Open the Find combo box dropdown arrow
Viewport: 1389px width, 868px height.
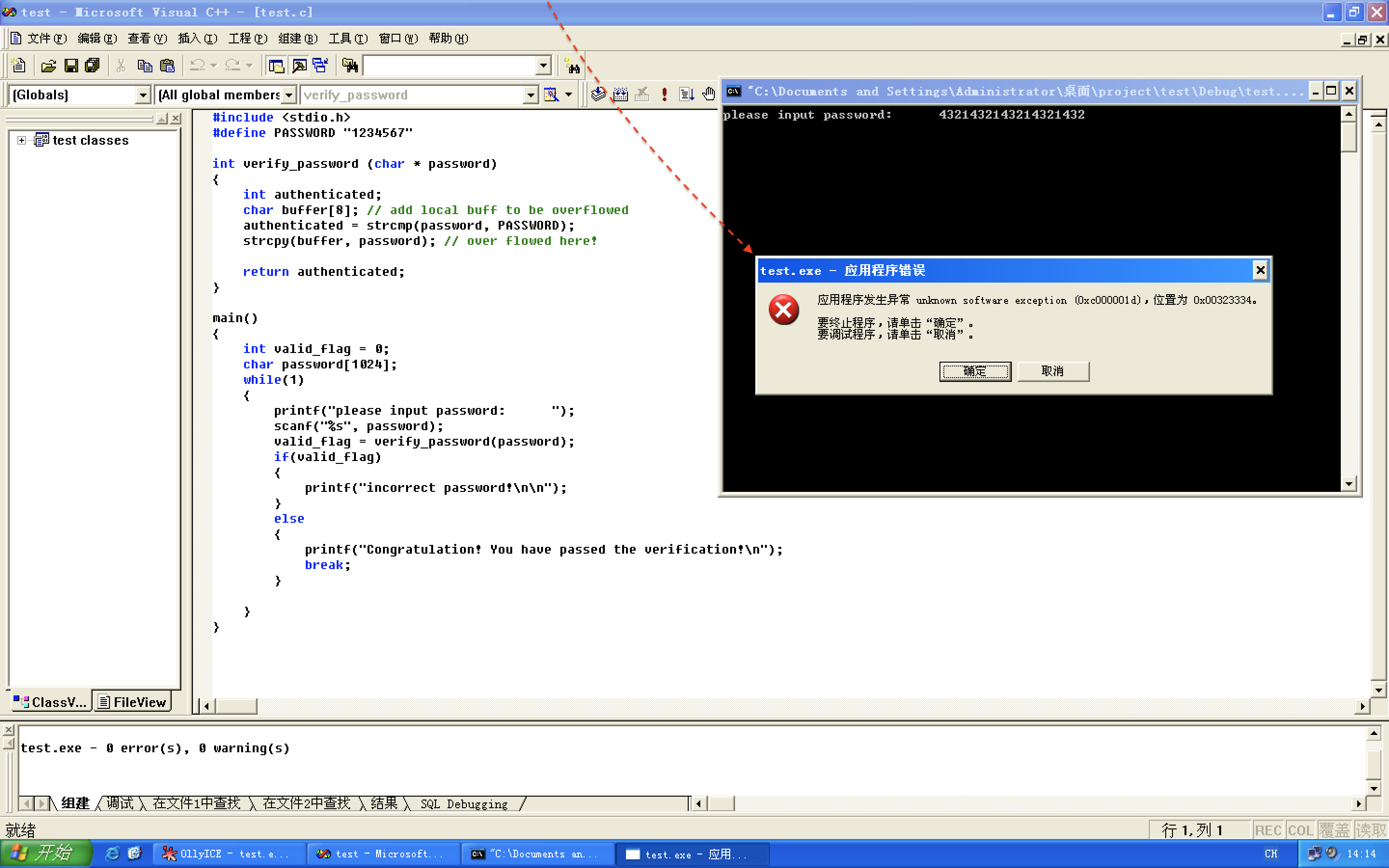543,66
